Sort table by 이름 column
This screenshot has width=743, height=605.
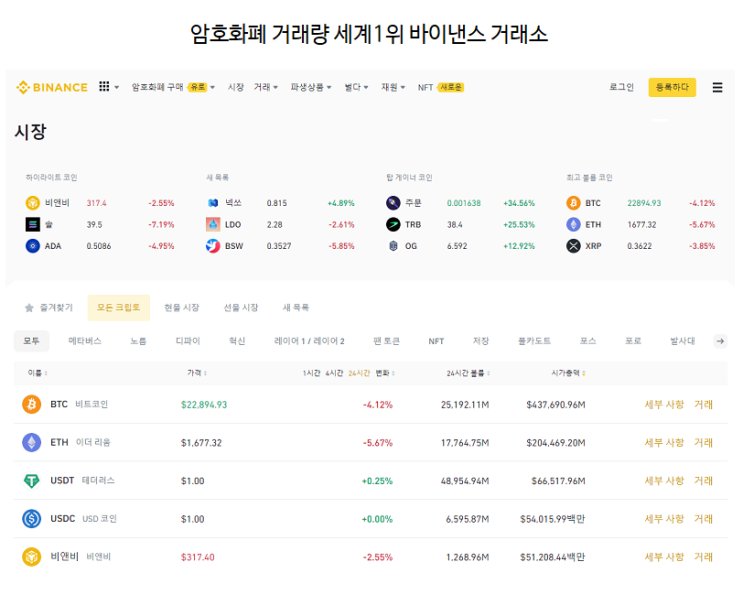pyautogui.click(x=37, y=373)
